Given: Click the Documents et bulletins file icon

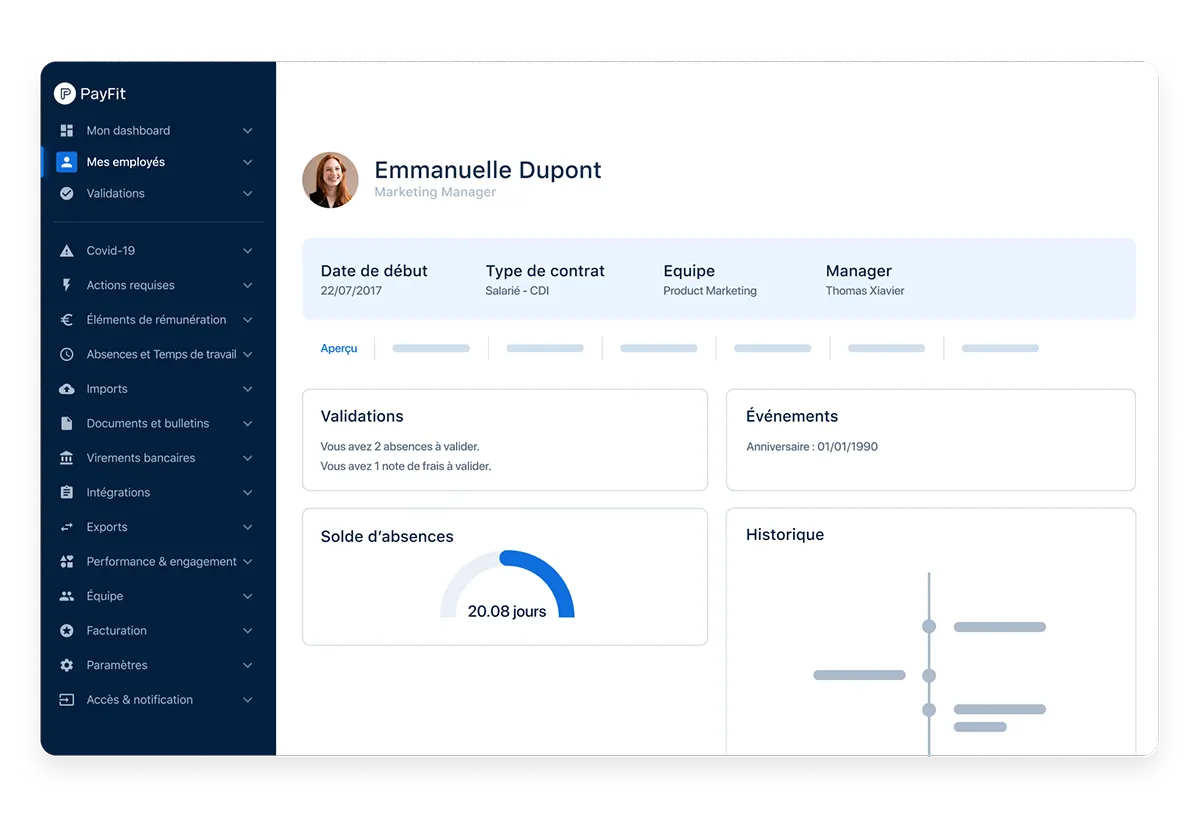Looking at the screenshot, I should (67, 423).
